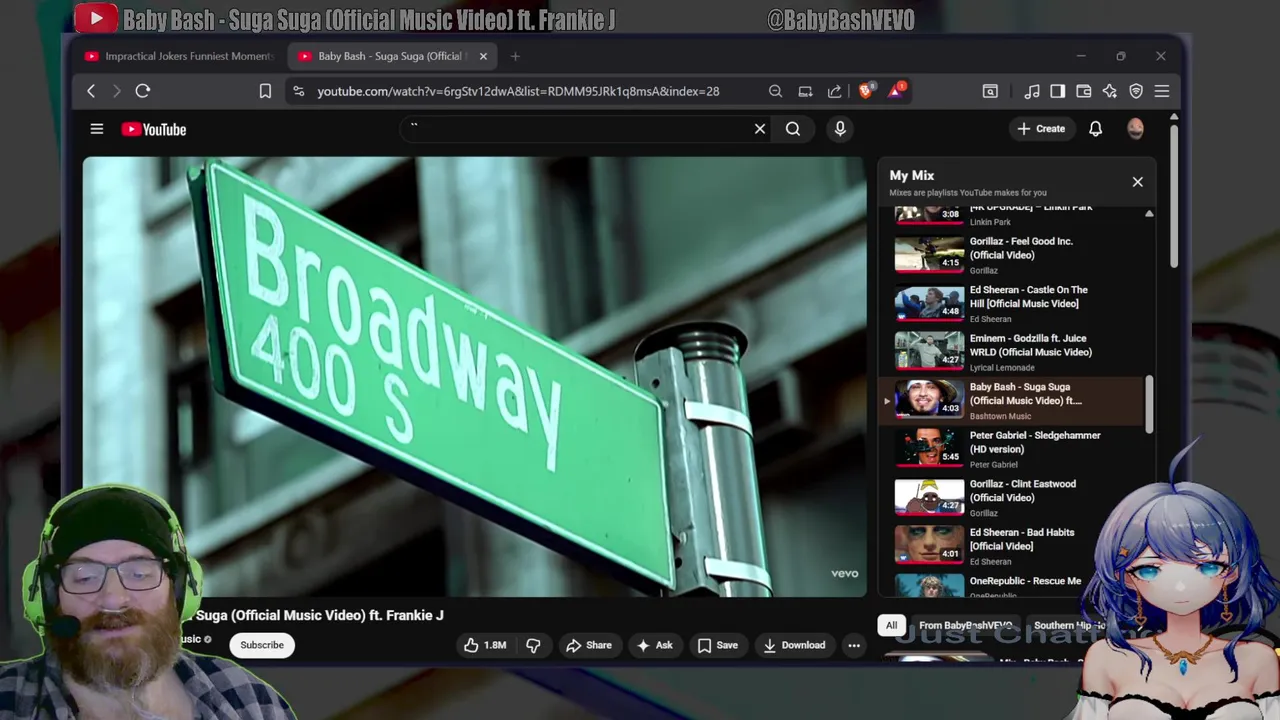This screenshot has width=1280, height=720.
Task: Open the notifications bell
Action: [x=1096, y=129]
